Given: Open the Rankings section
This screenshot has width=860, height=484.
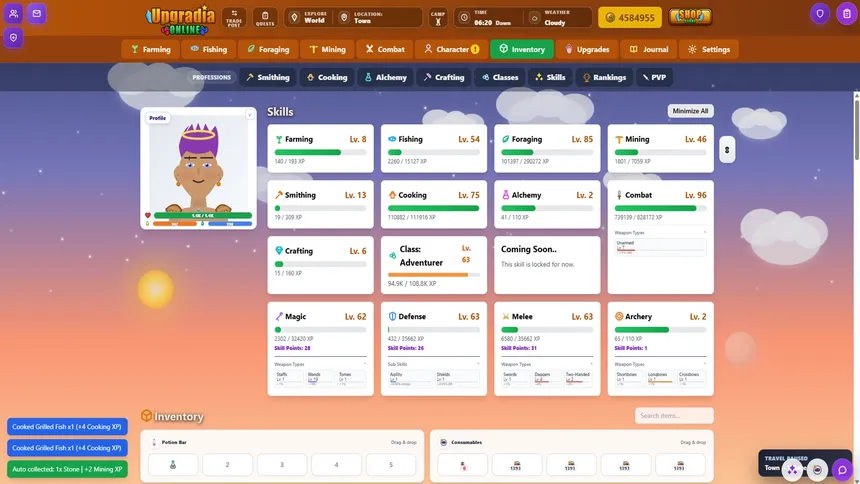Looking at the screenshot, I should click(604, 77).
